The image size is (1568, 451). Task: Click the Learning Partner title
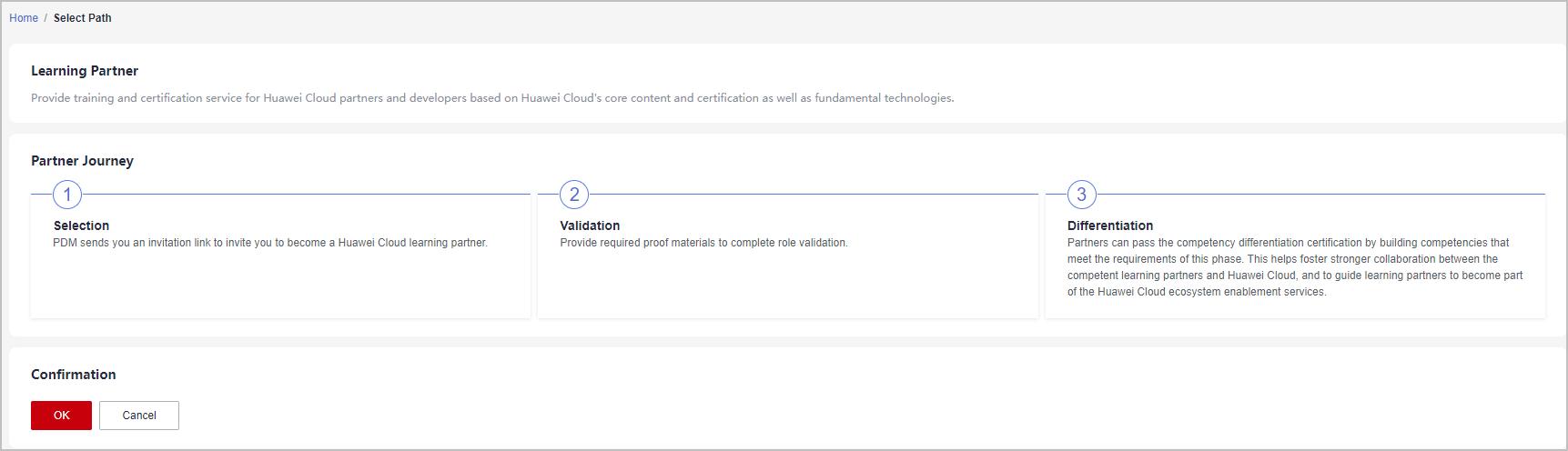85,71
